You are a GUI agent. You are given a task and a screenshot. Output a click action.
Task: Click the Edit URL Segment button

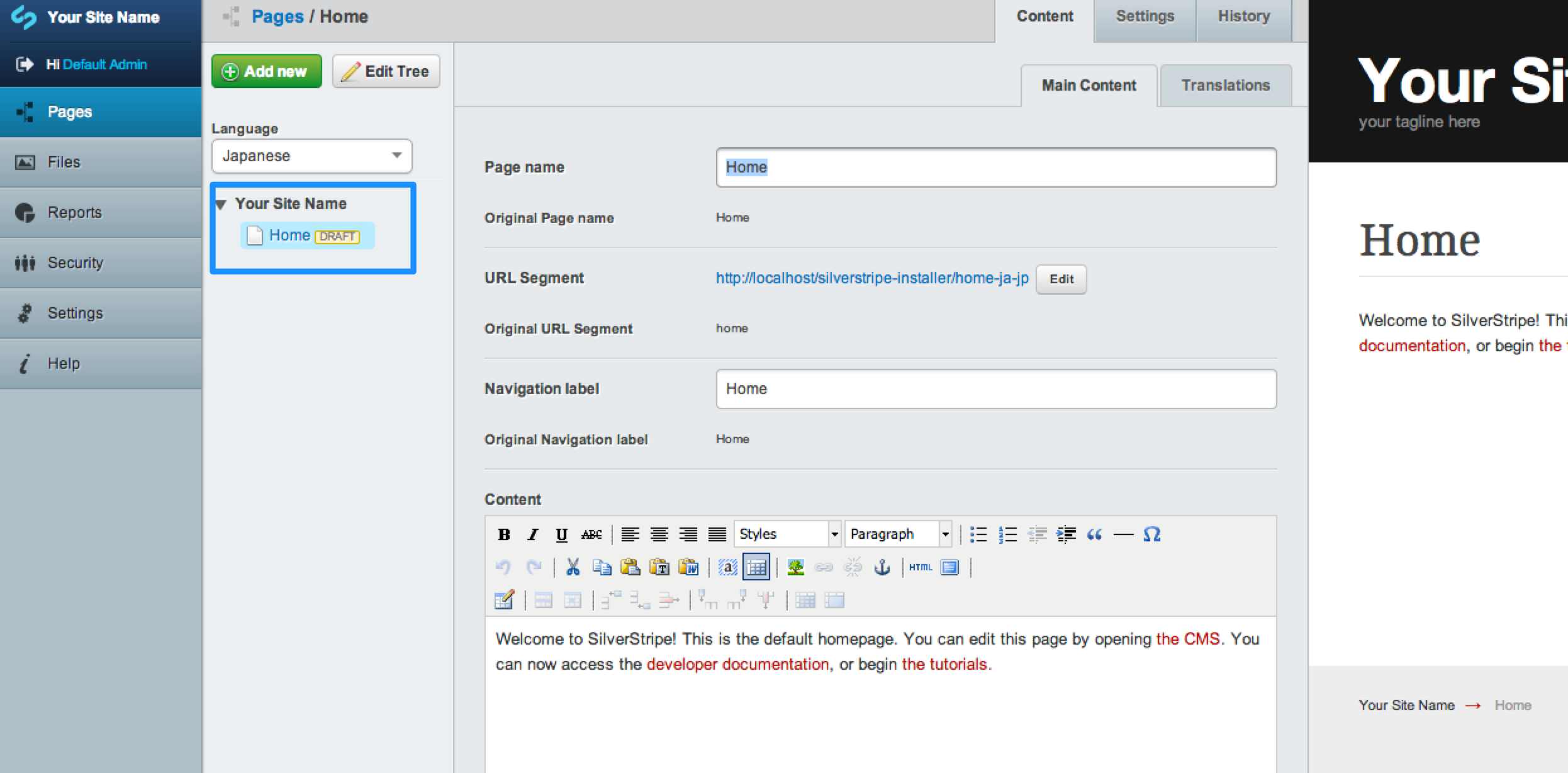pyautogui.click(x=1061, y=278)
